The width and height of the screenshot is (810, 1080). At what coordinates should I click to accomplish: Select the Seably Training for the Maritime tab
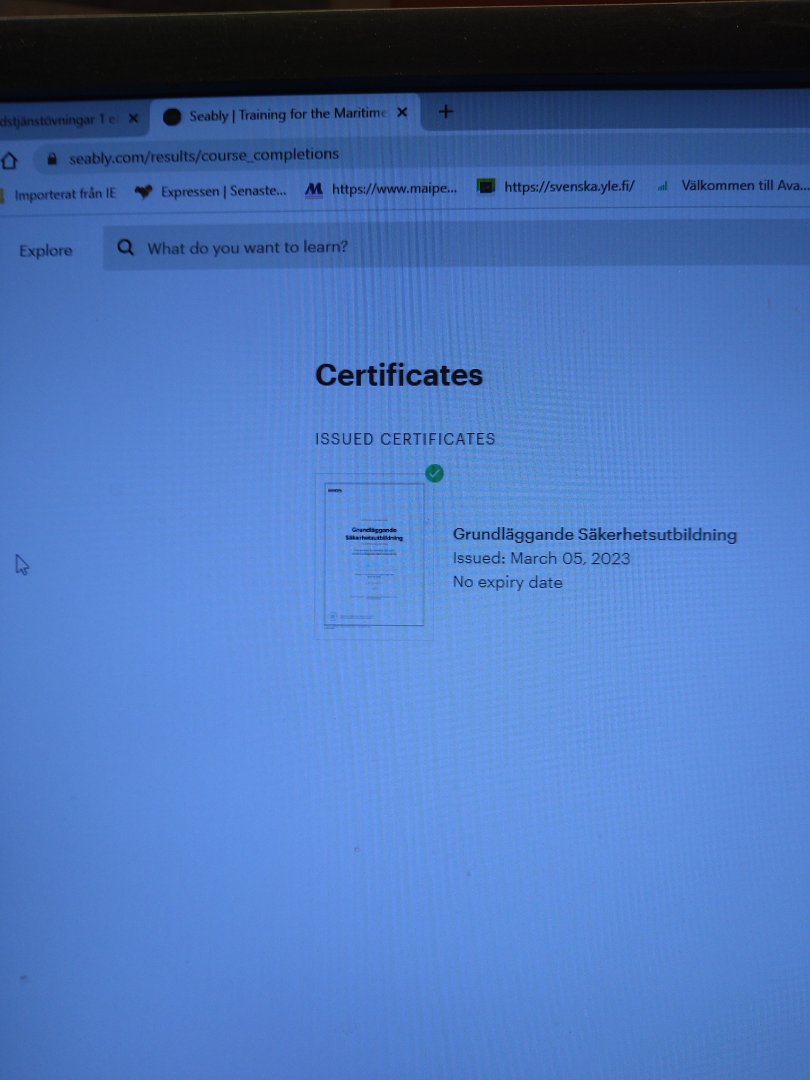[287, 115]
